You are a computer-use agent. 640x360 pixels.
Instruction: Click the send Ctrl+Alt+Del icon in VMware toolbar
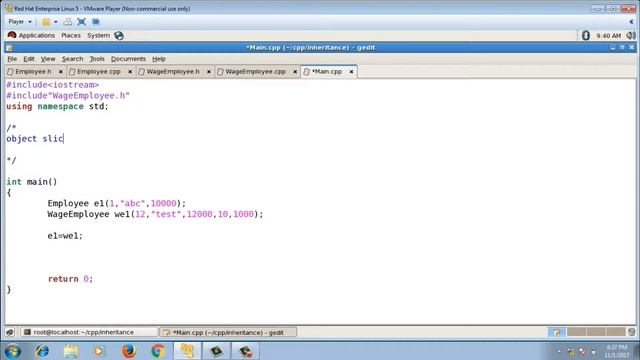coord(68,22)
